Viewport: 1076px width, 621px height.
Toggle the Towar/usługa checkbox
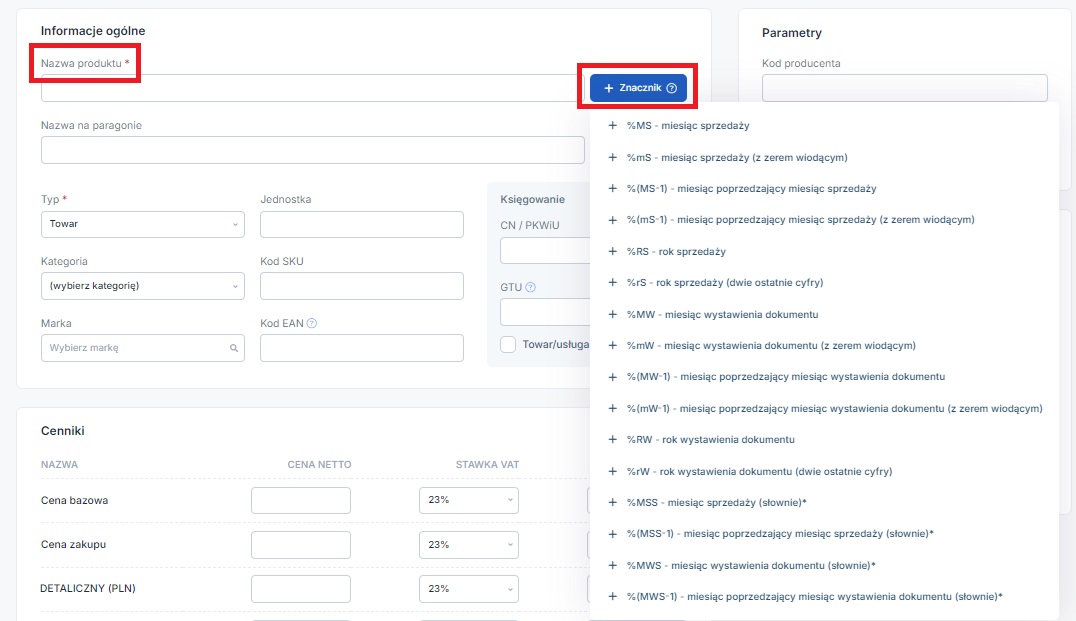[508, 344]
